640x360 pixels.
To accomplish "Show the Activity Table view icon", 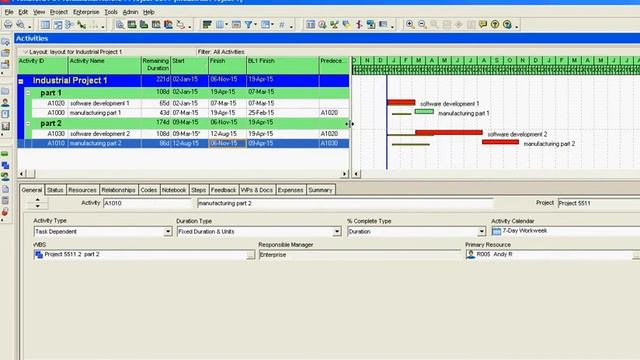I will 45,25.
